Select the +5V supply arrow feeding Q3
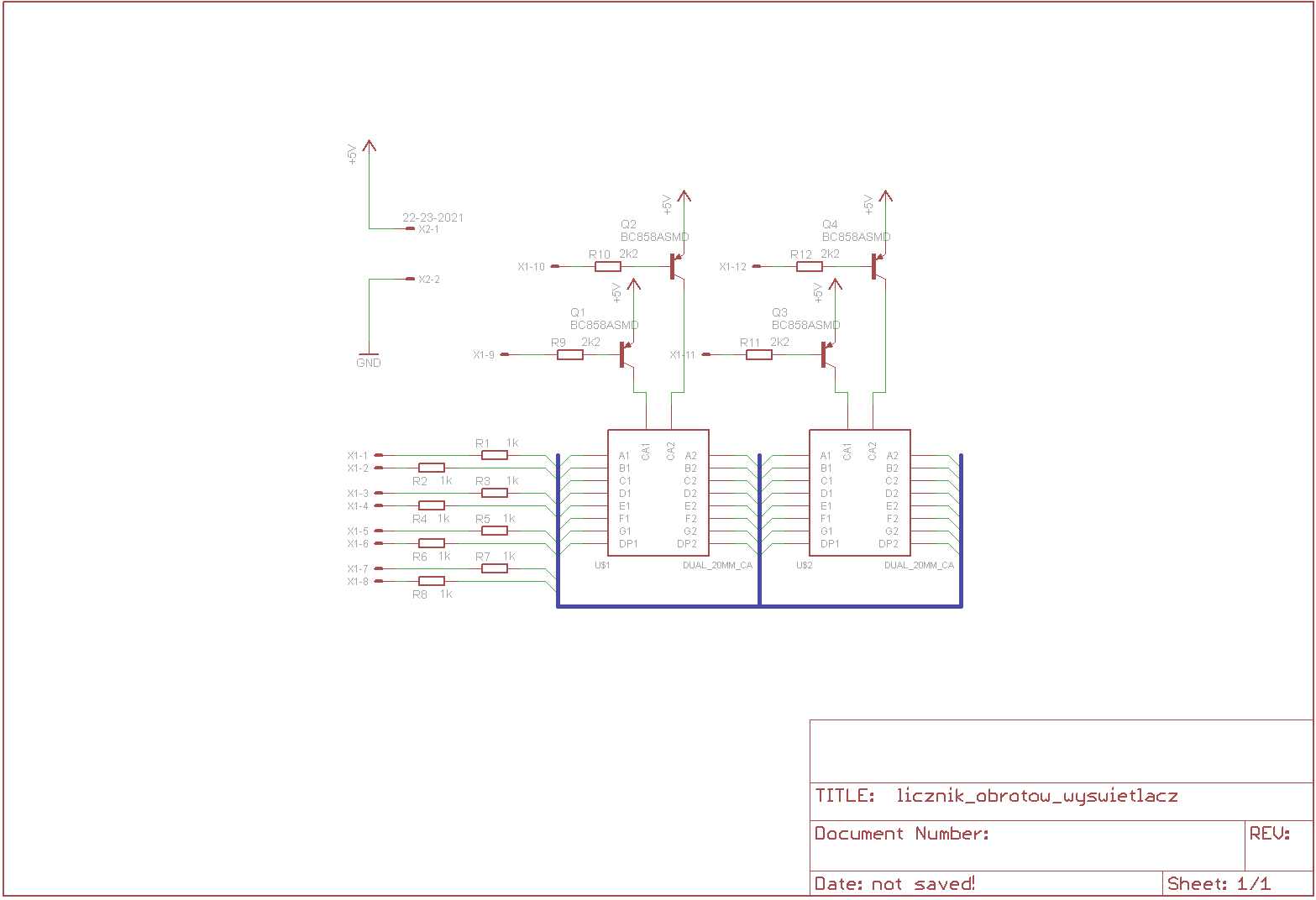Image resolution: width=1316 pixels, height=900 pixels. click(835, 285)
